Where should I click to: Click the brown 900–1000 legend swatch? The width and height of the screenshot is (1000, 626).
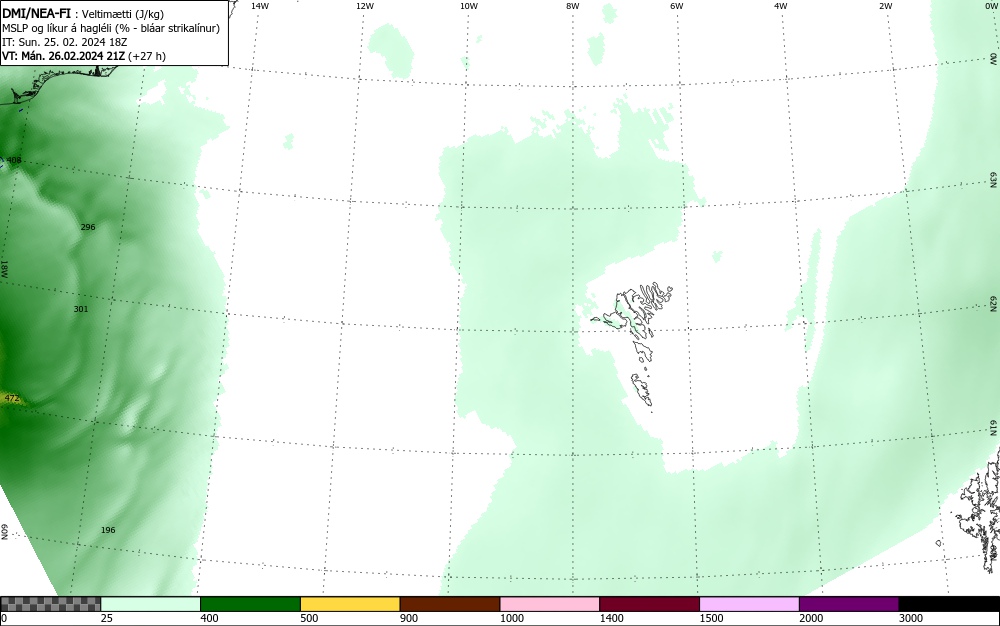450,604
